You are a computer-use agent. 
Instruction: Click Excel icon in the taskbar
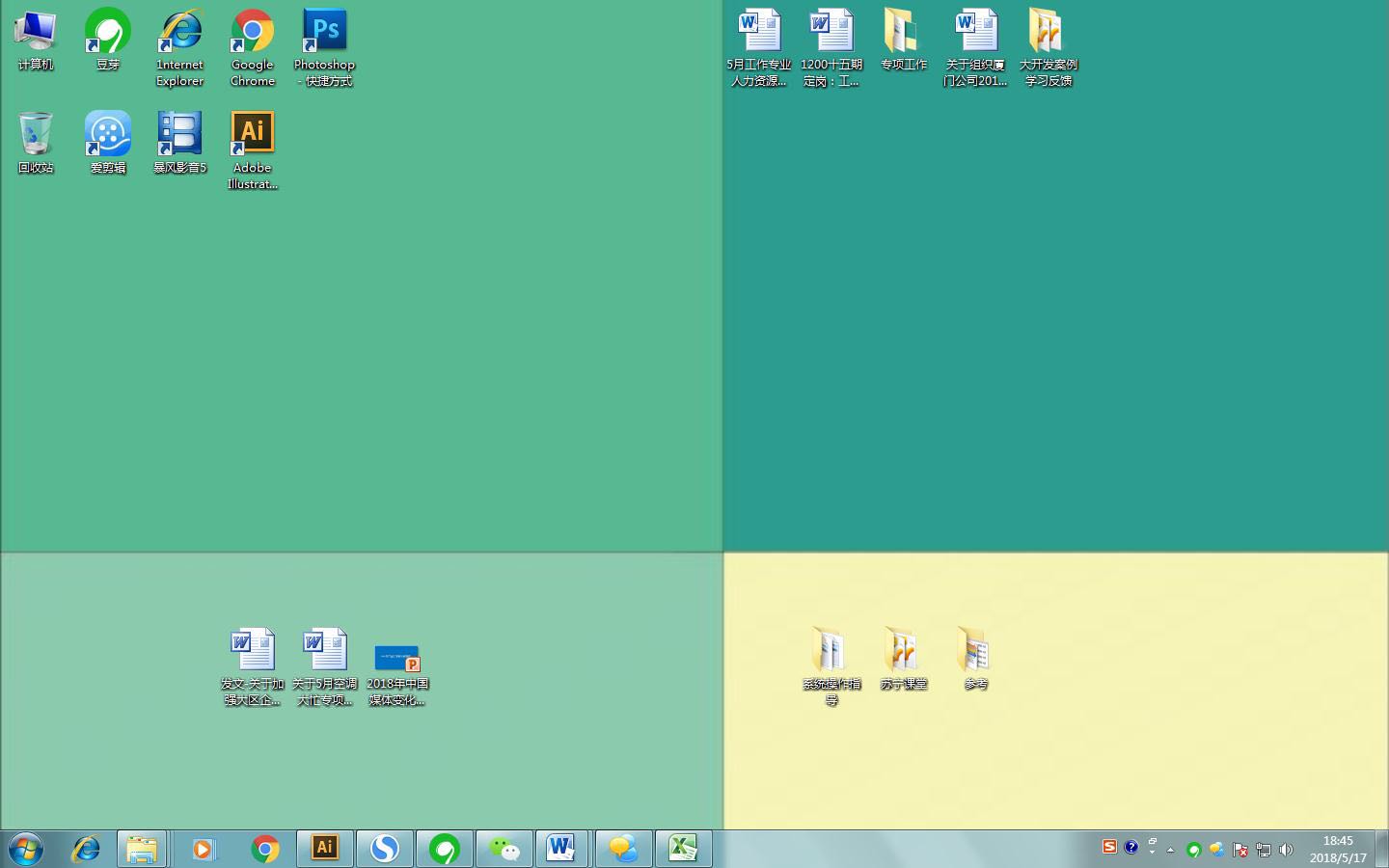coord(683,849)
